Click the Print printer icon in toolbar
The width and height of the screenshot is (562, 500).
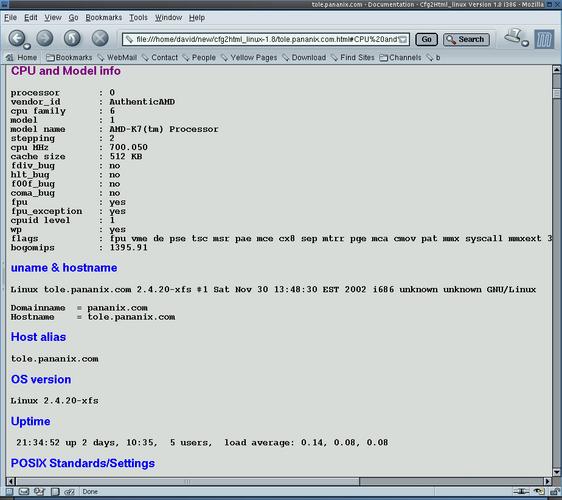pos(513,36)
